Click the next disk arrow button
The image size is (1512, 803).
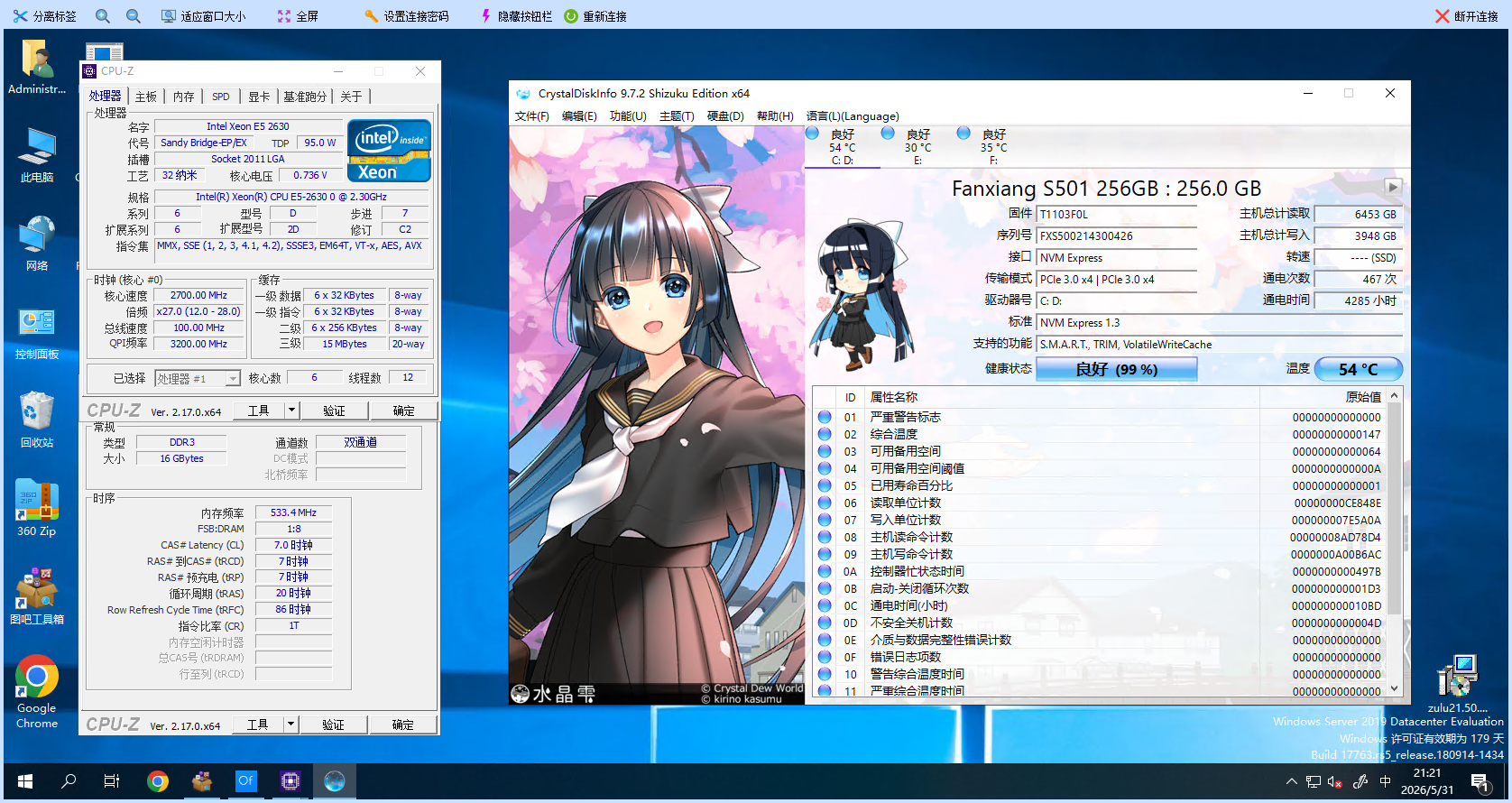click(x=1393, y=187)
